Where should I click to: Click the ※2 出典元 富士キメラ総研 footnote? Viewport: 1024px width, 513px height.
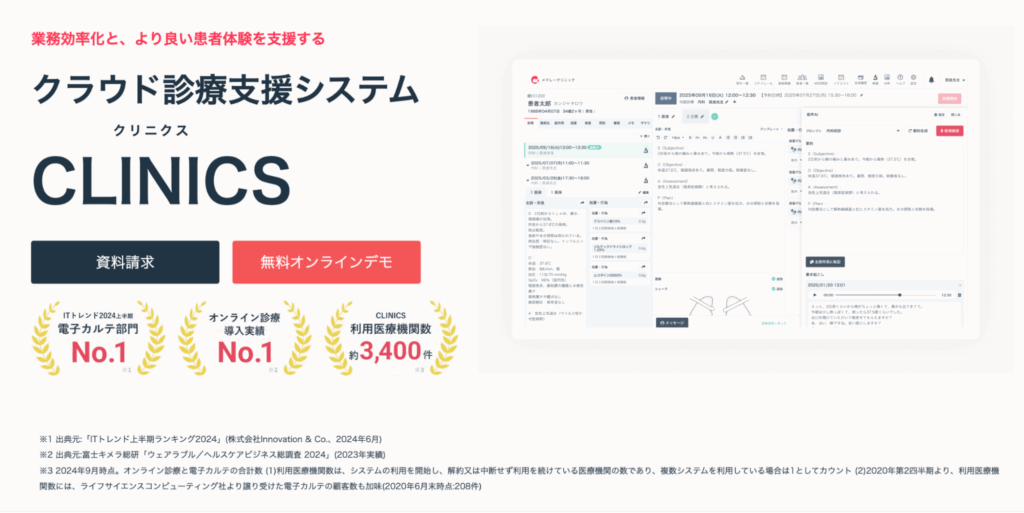pos(212,455)
